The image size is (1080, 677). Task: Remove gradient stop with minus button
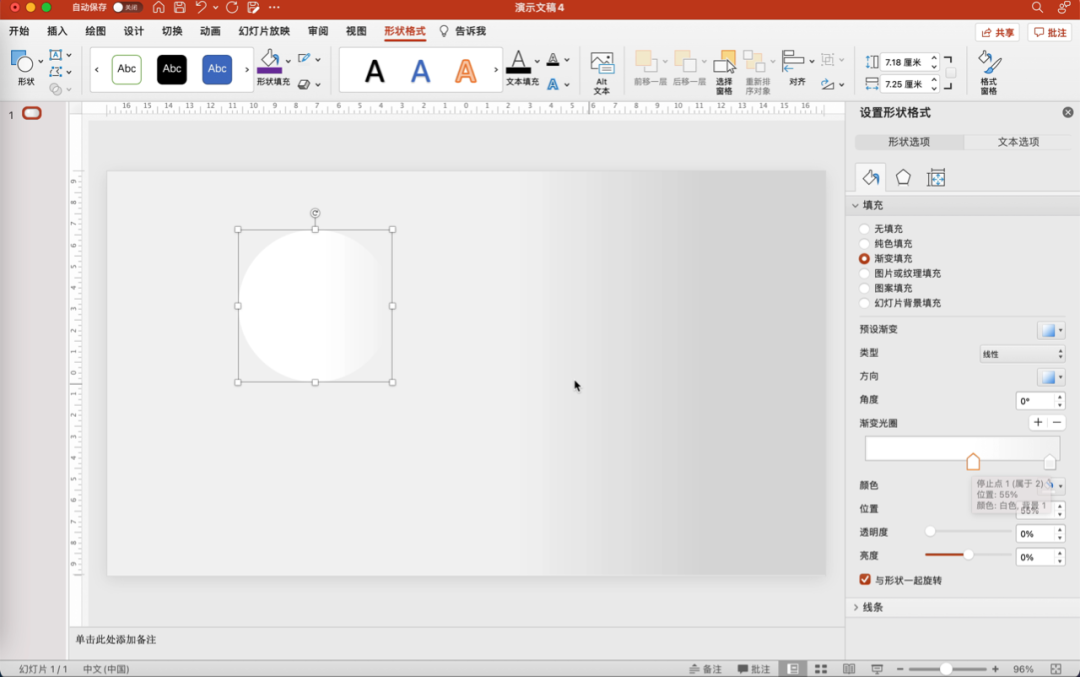pyautogui.click(x=1057, y=422)
